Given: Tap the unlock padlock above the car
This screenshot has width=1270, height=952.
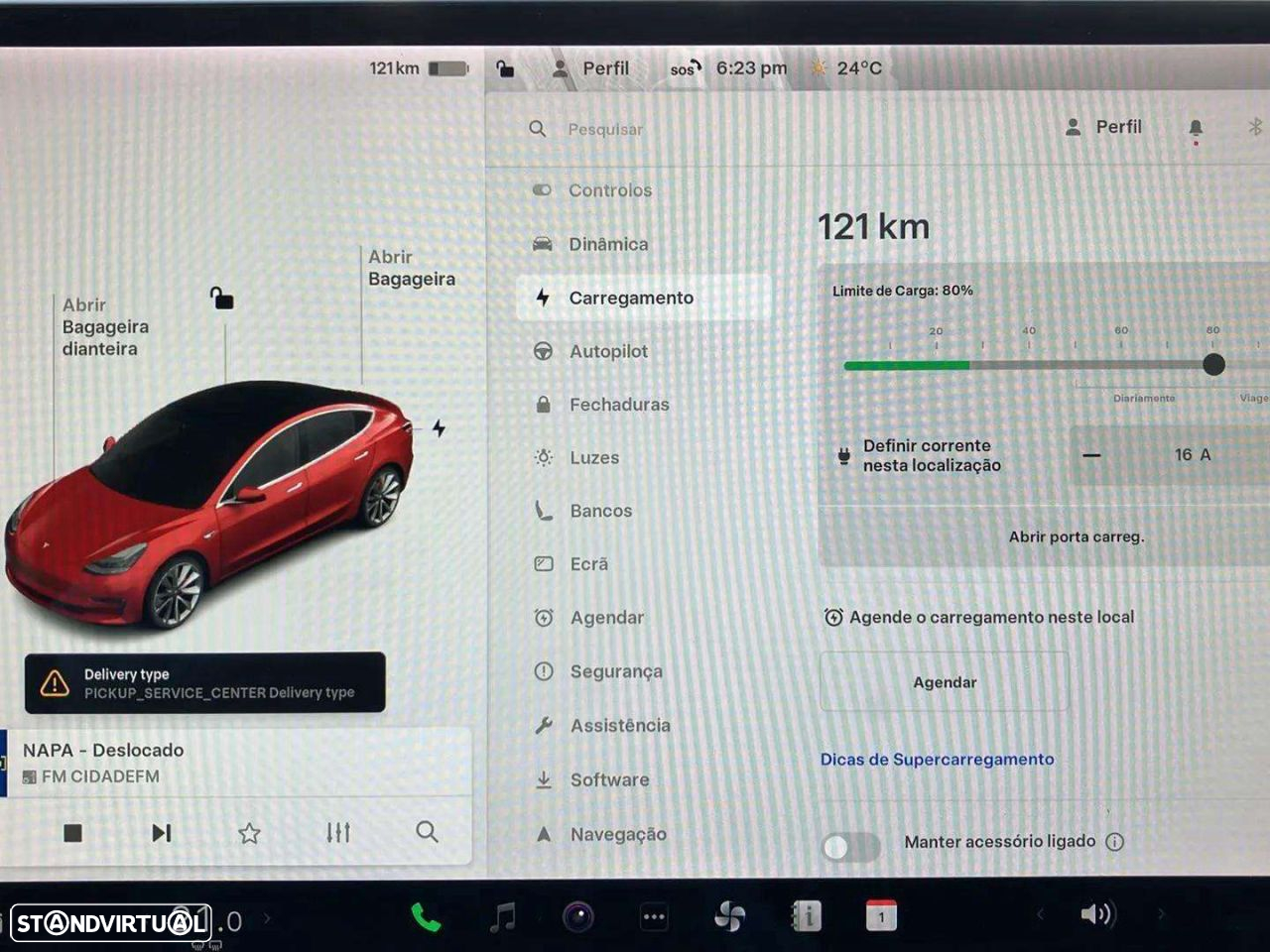Looking at the screenshot, I should coord(221,297).
